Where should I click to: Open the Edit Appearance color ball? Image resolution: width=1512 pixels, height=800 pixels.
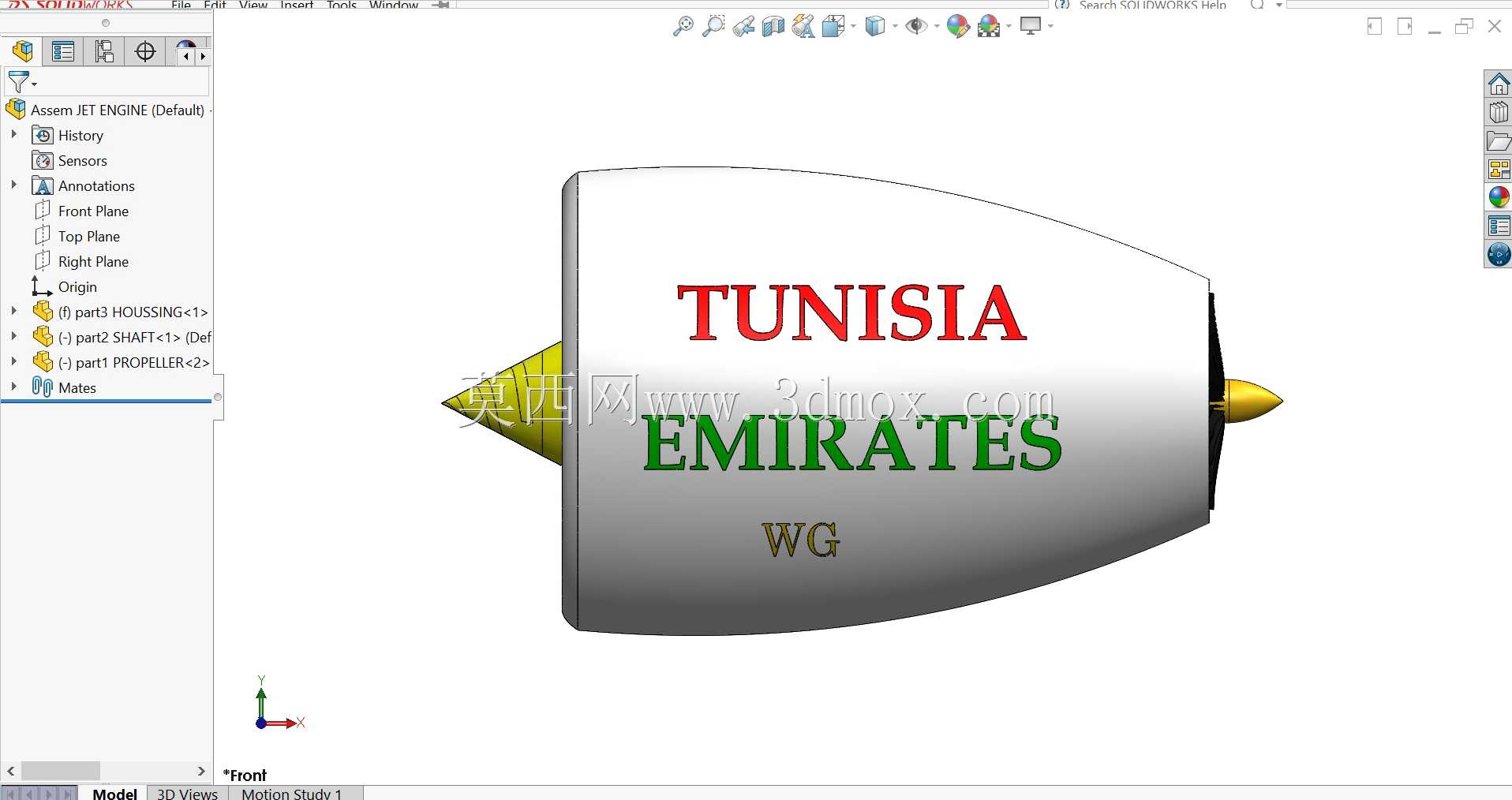click(x=958, y=26)
